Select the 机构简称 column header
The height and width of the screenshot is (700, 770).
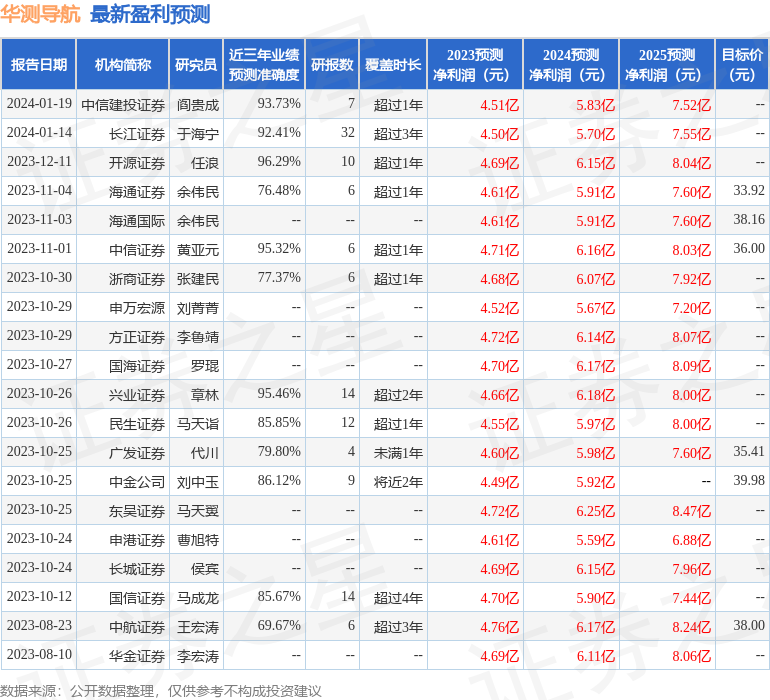[x=123, y=64]
